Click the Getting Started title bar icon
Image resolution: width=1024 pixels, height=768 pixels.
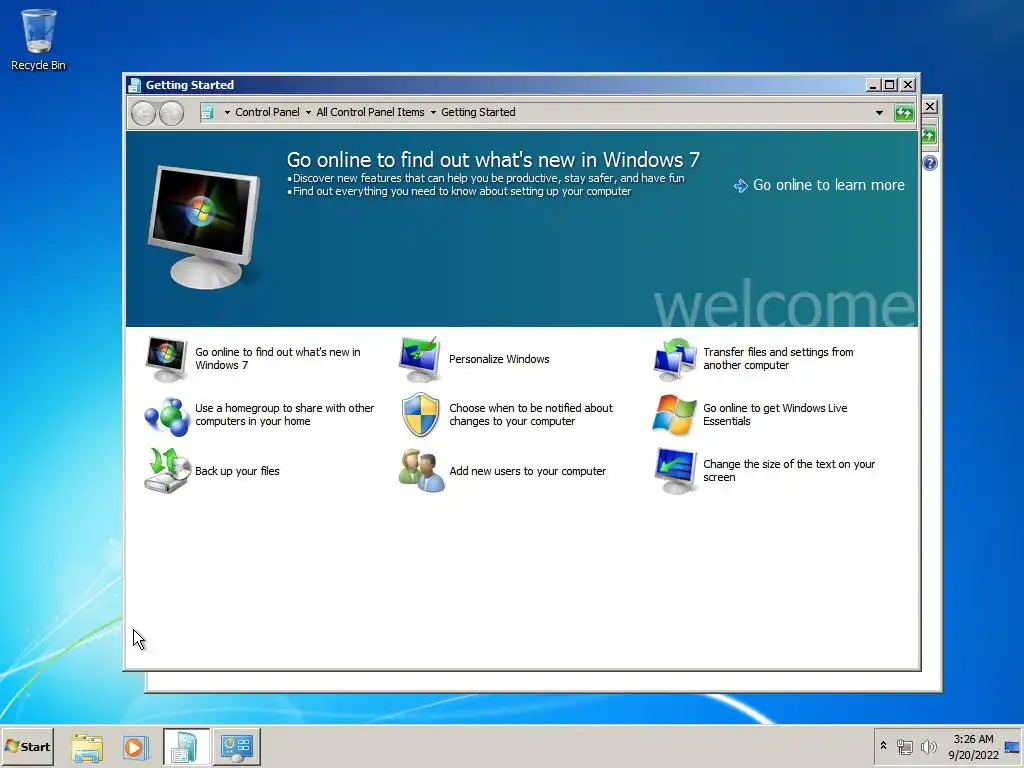135,85
